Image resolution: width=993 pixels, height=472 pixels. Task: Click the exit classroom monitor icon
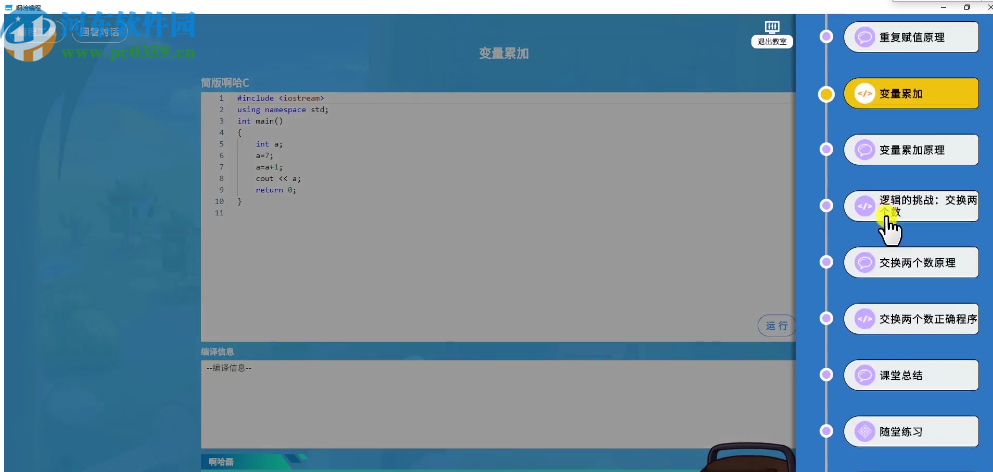pos(771,27)
